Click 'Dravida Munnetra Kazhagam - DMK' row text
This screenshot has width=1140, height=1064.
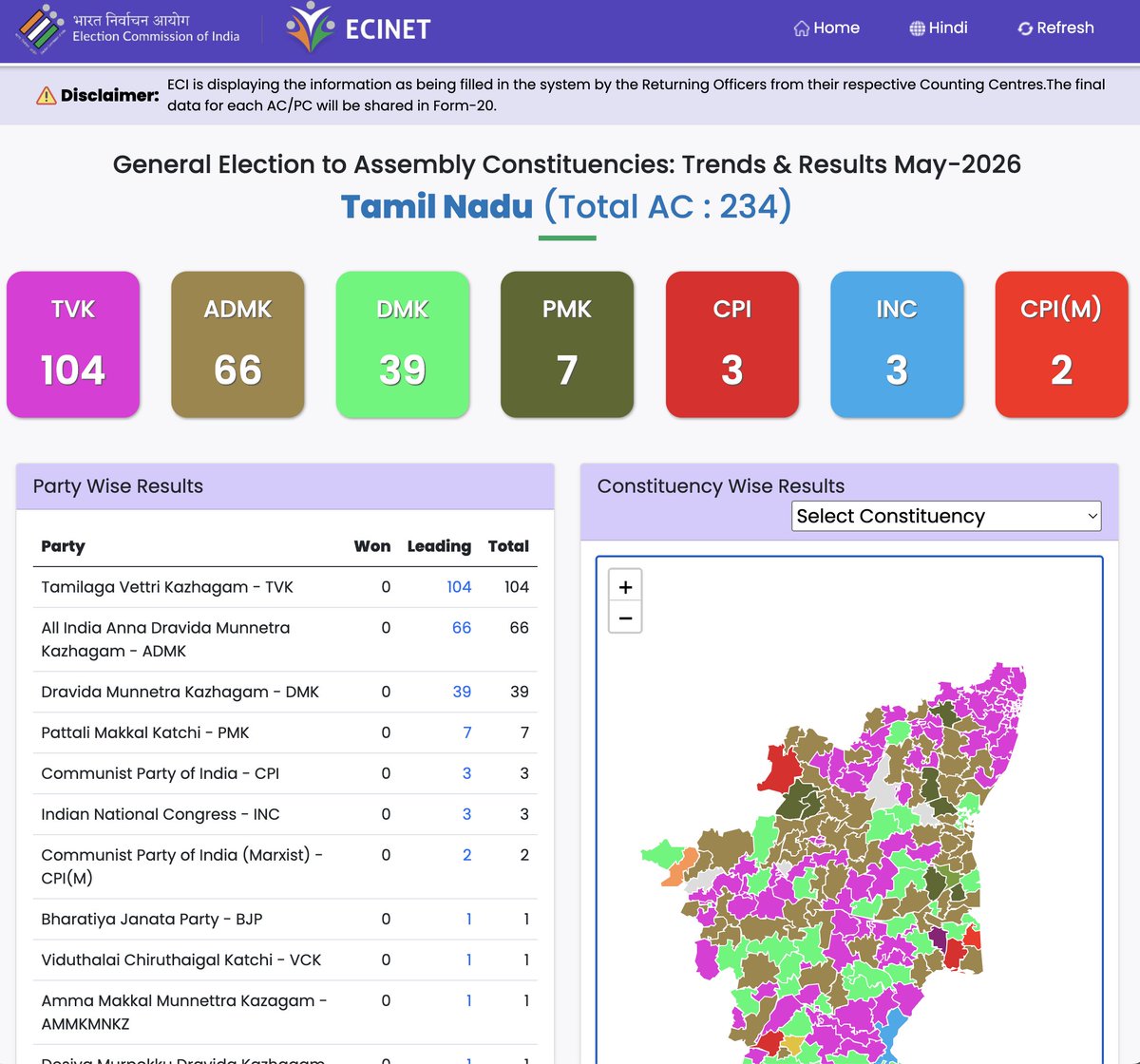pos(180,692)
